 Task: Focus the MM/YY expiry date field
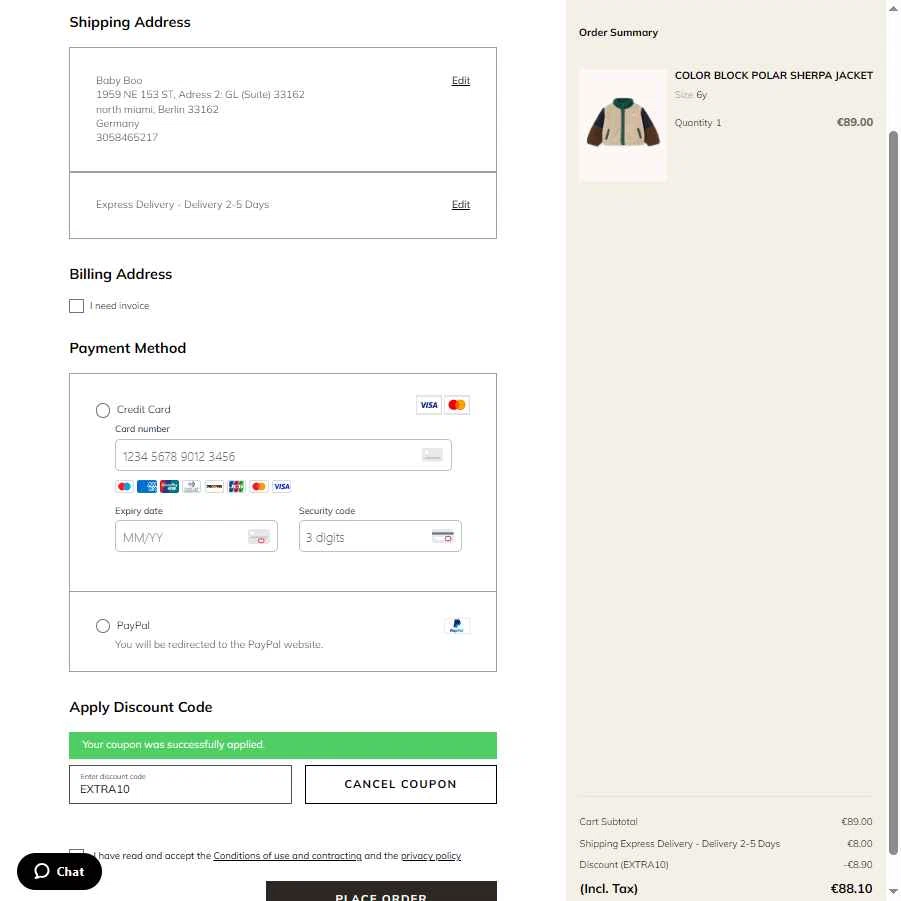(x=196, y=536)
